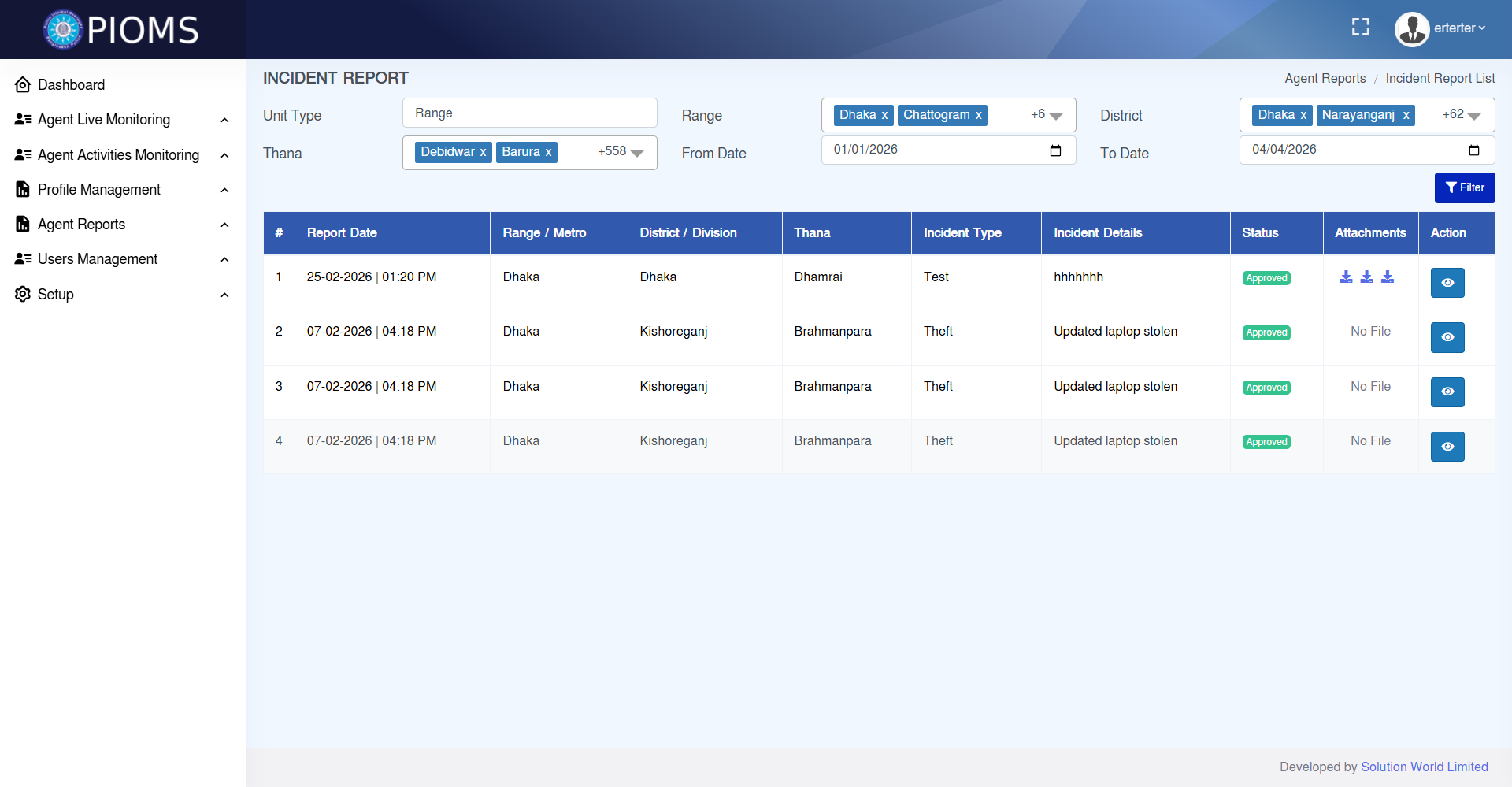
Task: Open Dashboard from the sidebar
Action: 71,84
